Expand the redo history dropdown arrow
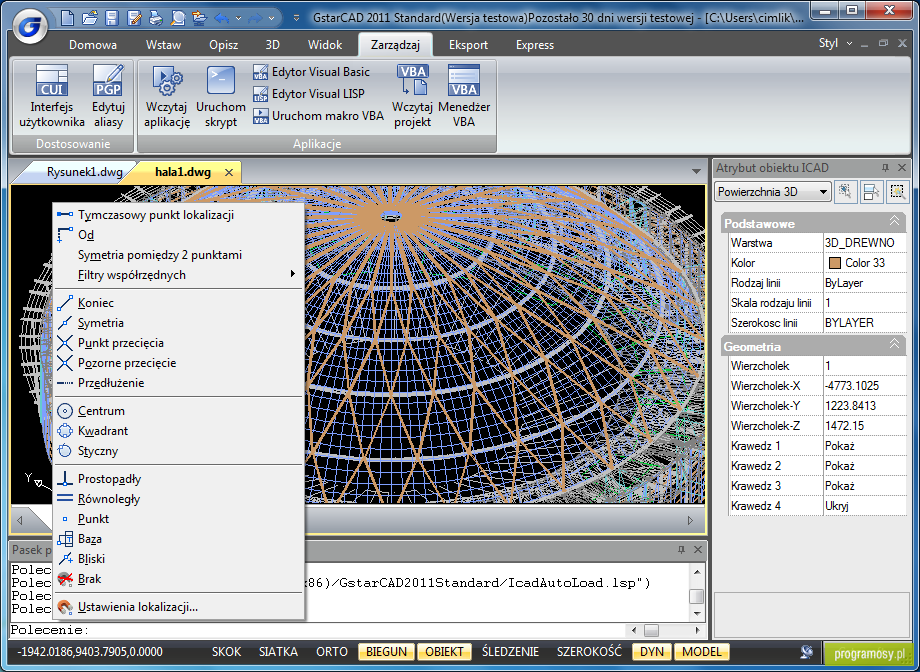This screenshot has width=920, height=672. (271, 18)
